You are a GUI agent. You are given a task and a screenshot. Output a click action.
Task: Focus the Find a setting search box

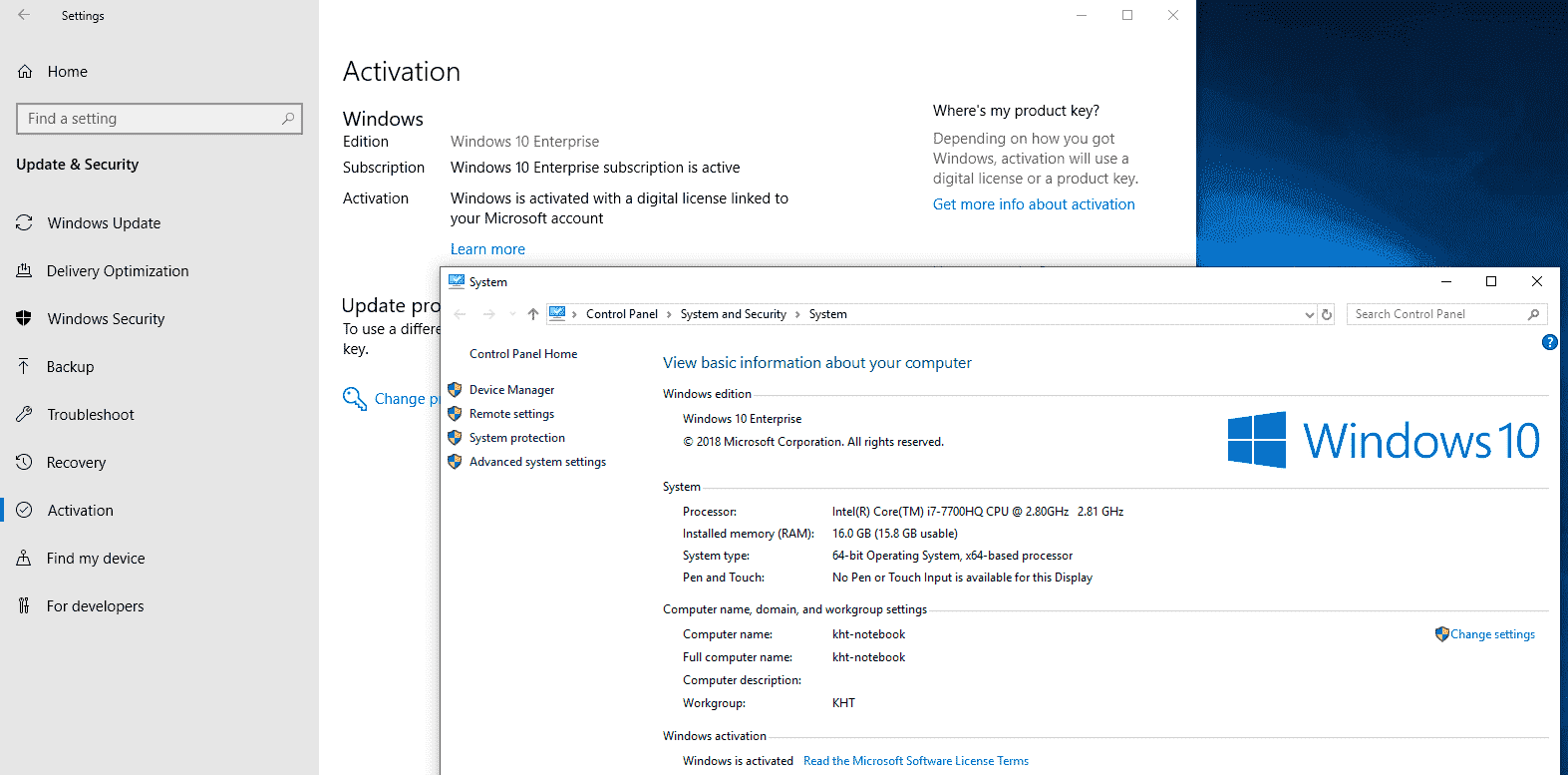(159, 119)
